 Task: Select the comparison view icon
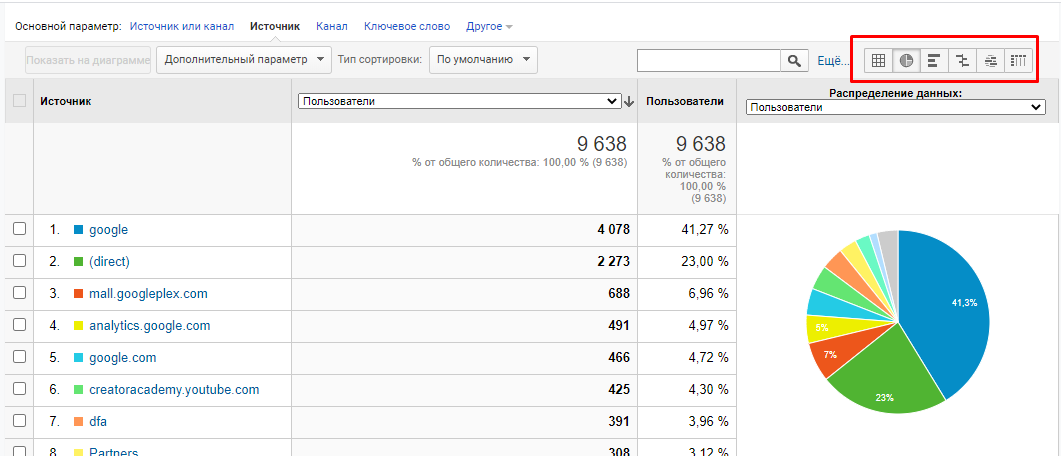(962, 60)
